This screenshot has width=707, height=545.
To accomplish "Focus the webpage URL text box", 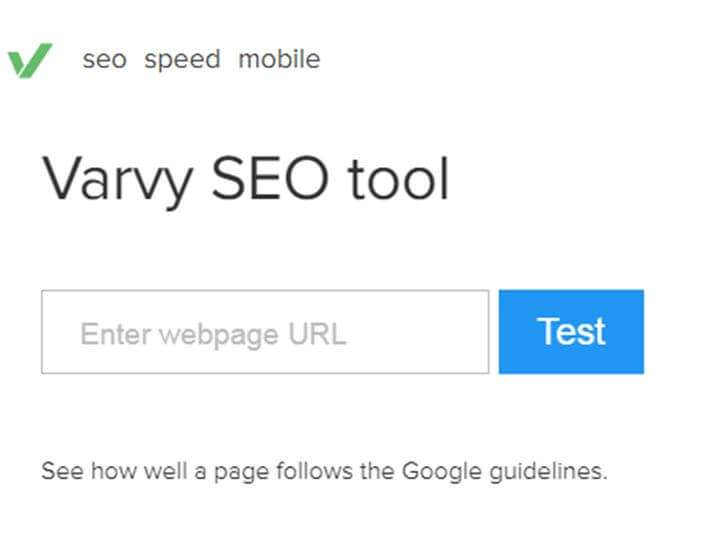I will [264, 332].
